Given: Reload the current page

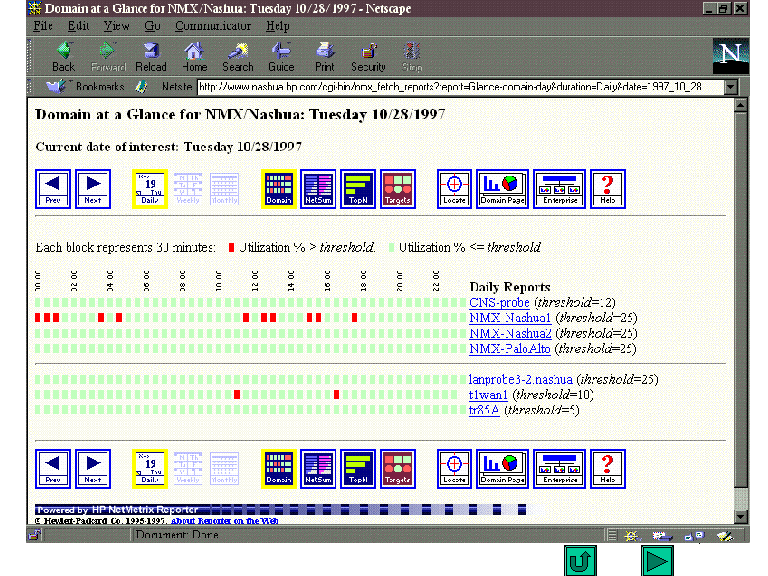Looking at the screenshot, I should [151, 55].
